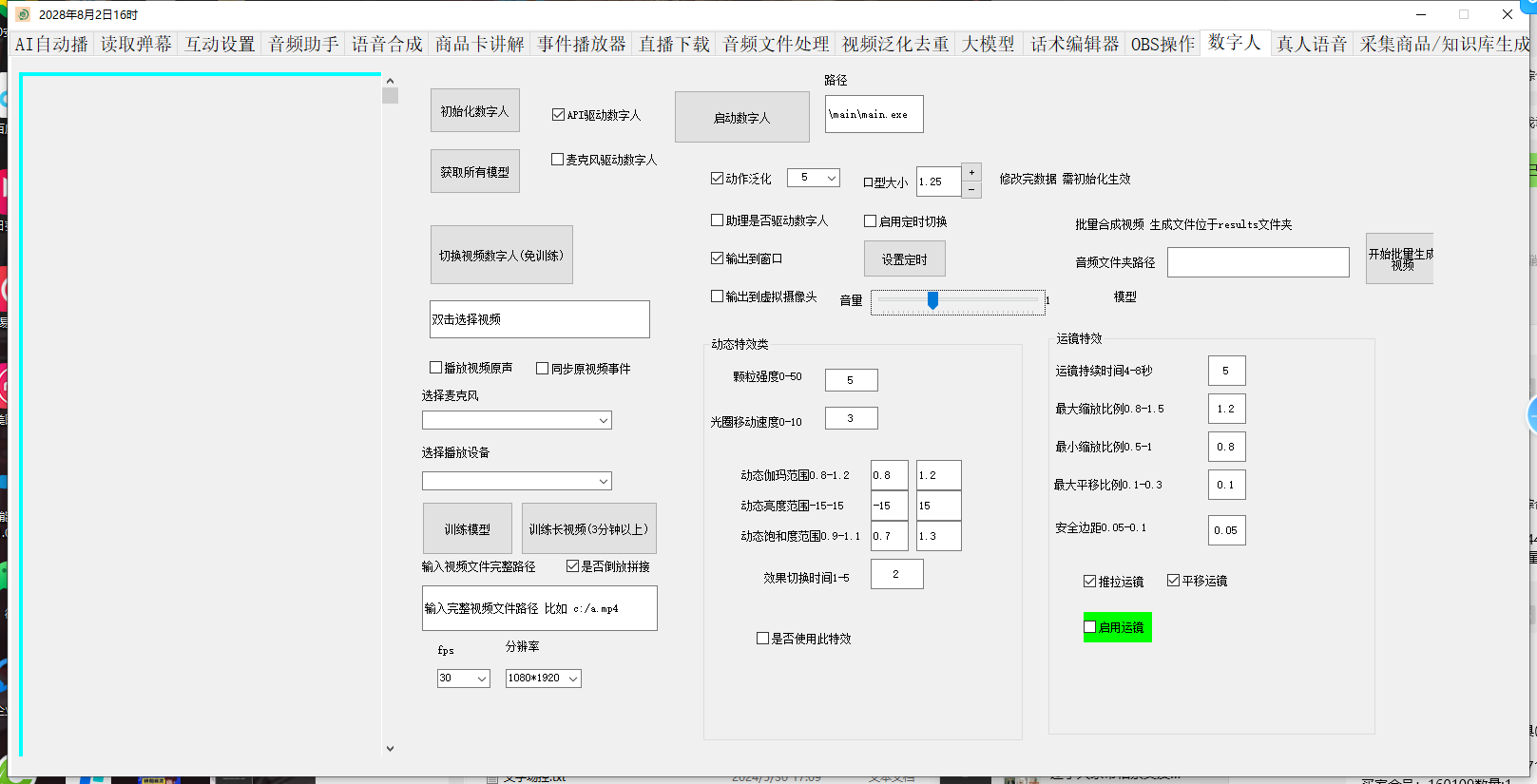Open the OBS操作 tab
1537x784 pixels.
tap(1162, 44)
